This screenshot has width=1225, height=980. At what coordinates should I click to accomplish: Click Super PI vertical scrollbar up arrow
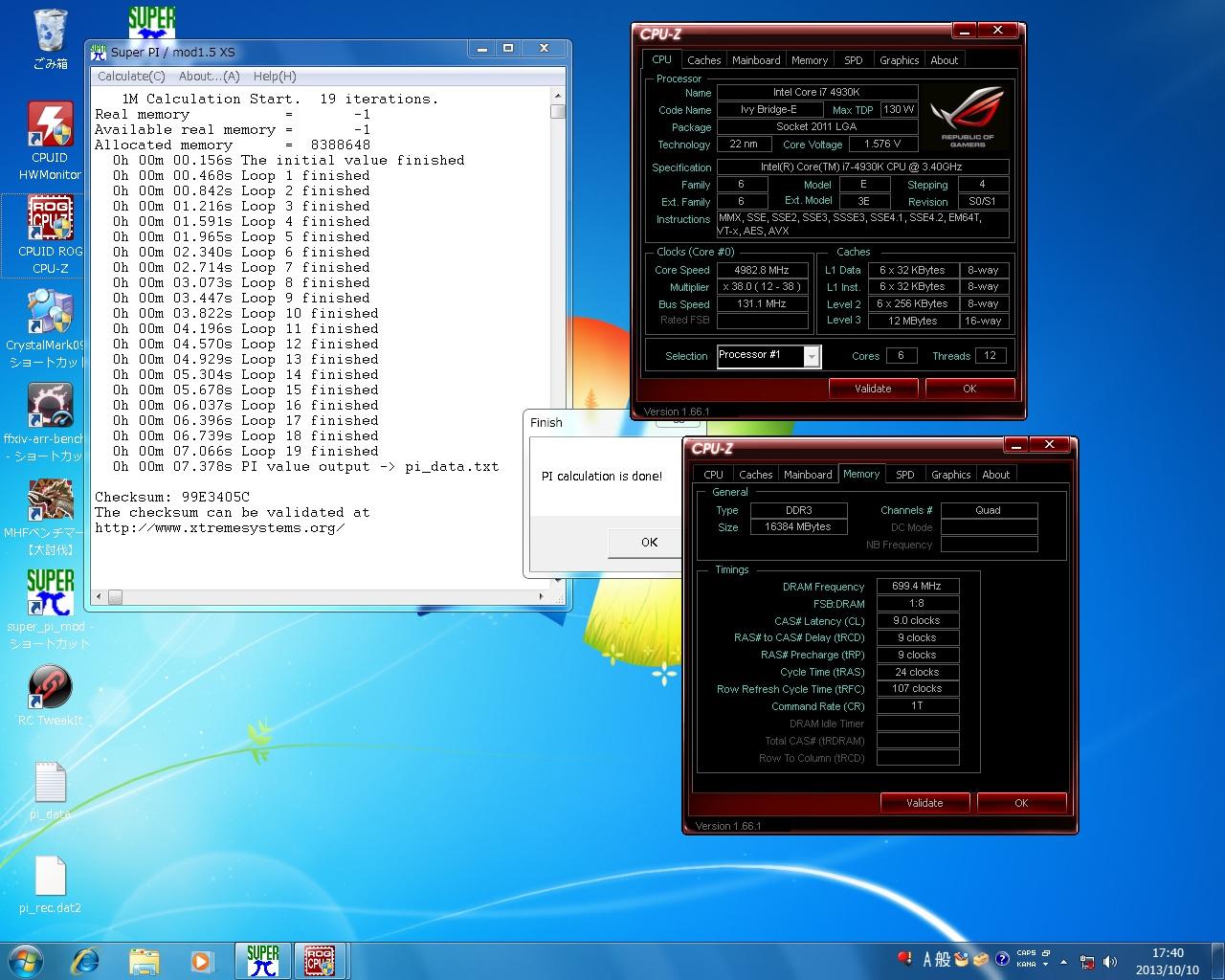558,97
